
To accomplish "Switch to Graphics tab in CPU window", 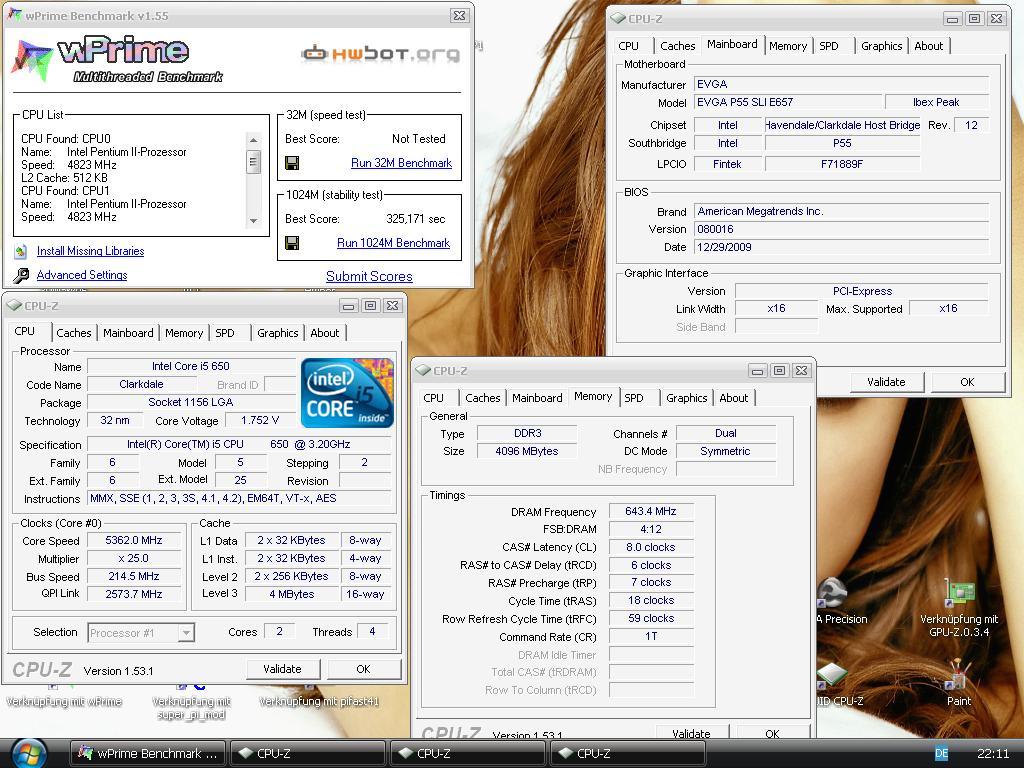I will [x=278, y=333].
